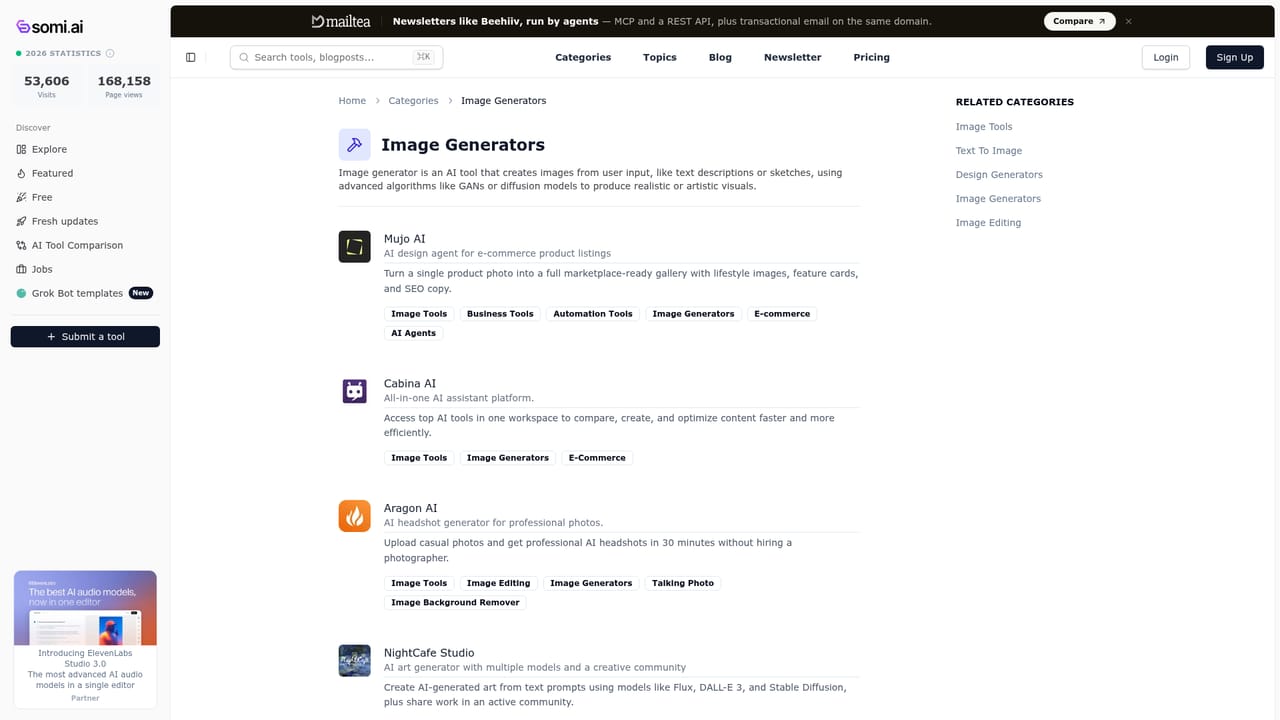Image resolution: width=1280 pixels, height=720 pixels.
Task: Open related category Image Editing
Action: [988, 223]
